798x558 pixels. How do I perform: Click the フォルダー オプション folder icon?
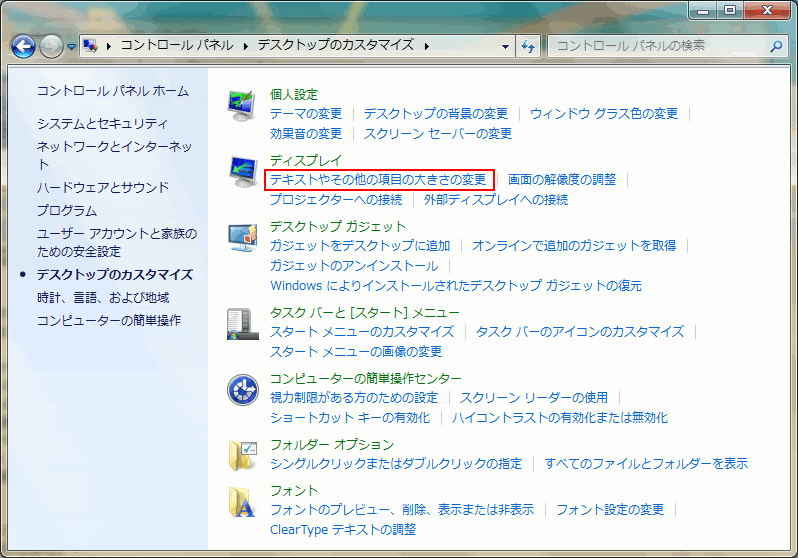point(243,455)
